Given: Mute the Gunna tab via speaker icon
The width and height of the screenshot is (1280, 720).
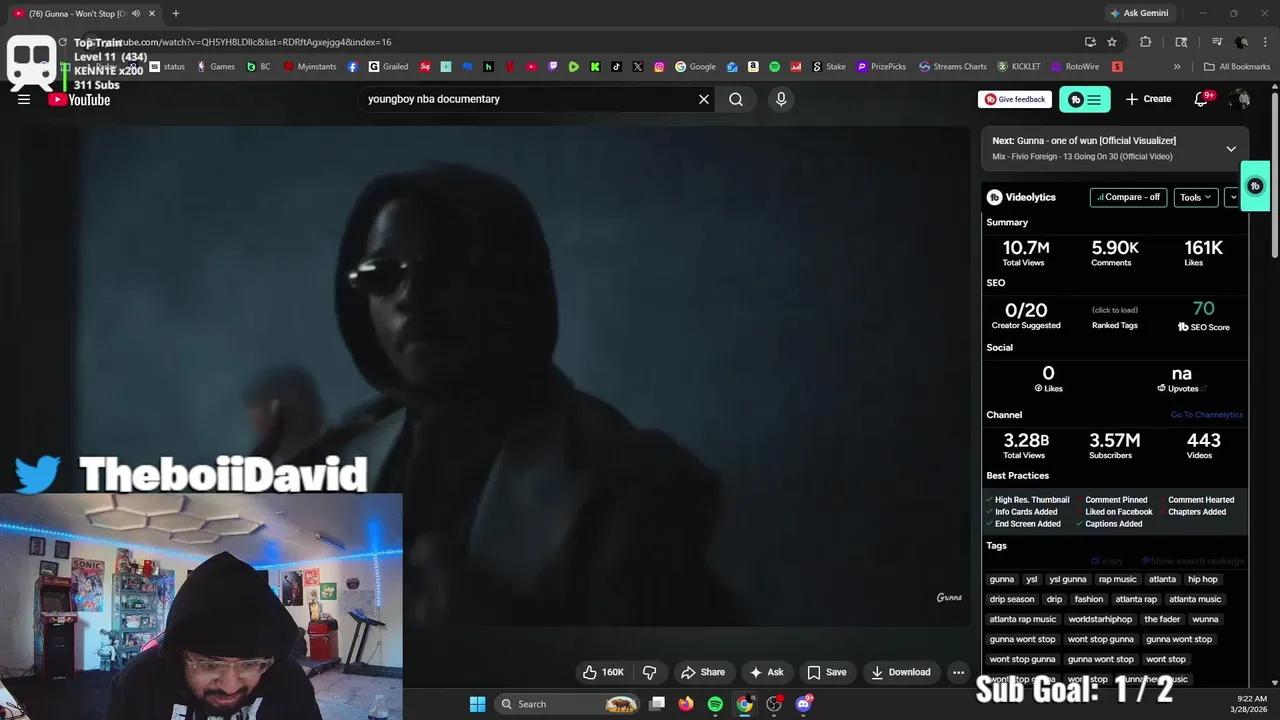Looking at the screenshot, I should 135,13.
